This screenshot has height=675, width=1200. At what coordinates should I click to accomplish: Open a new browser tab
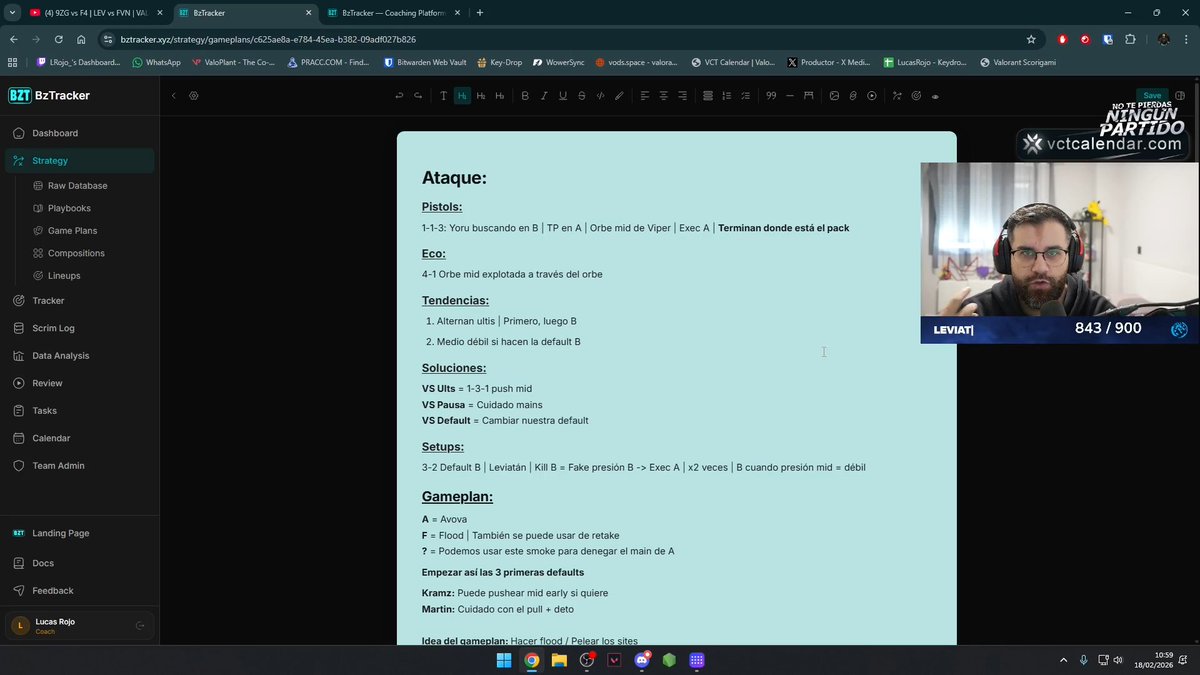pos(480,13)
